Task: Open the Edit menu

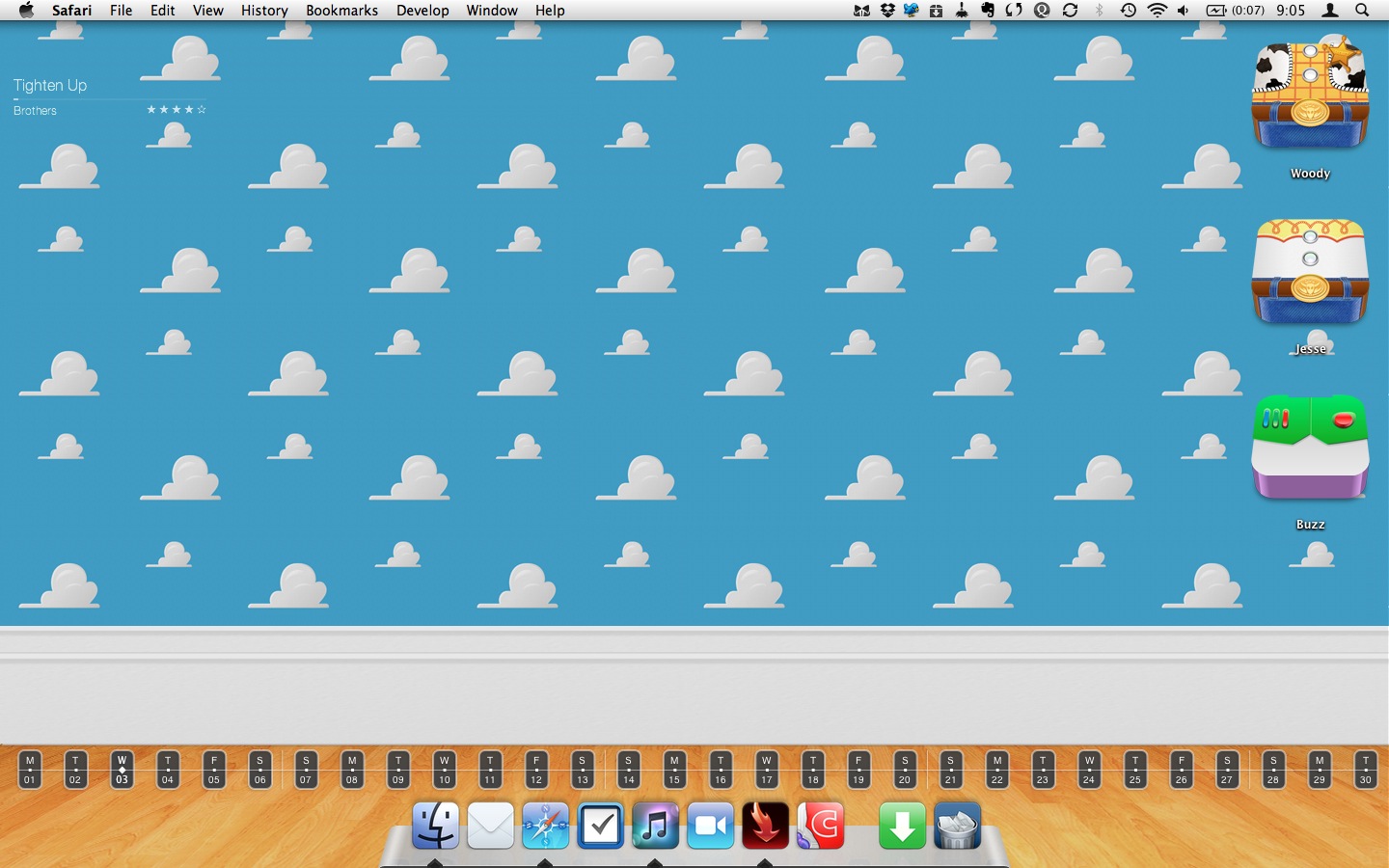Action: tap(163, 11)
